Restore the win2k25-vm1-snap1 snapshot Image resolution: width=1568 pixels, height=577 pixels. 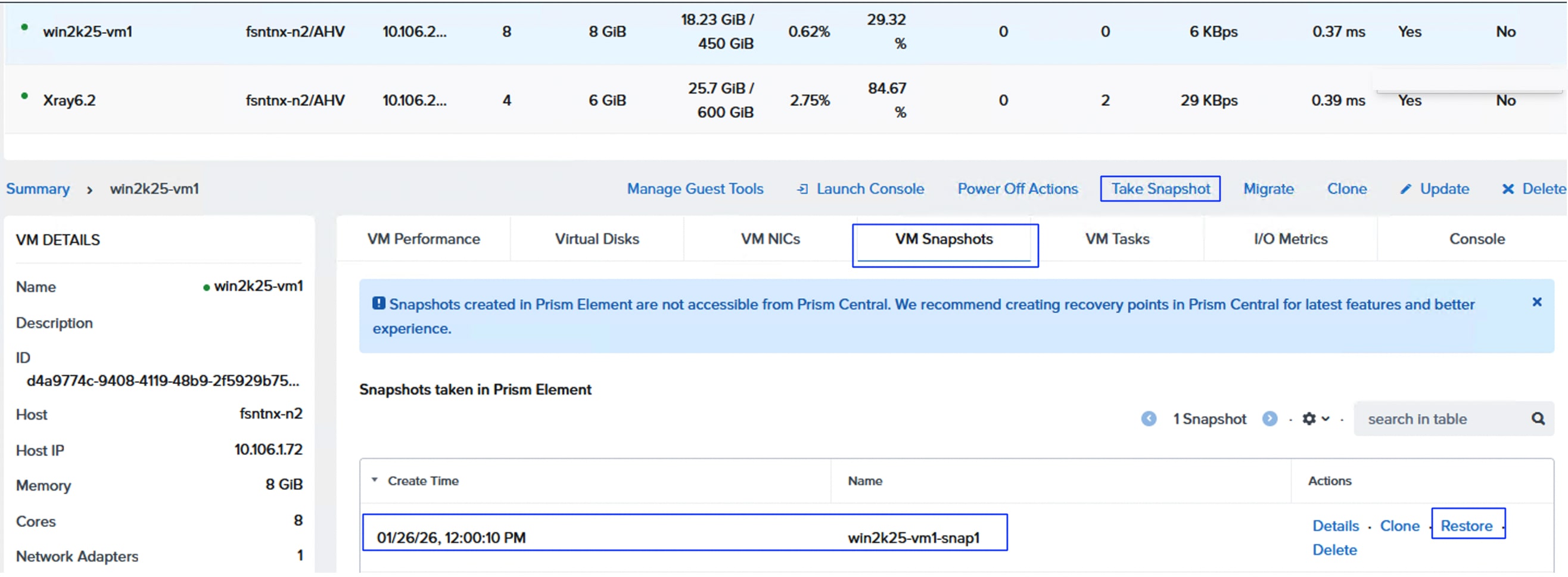1467,525
